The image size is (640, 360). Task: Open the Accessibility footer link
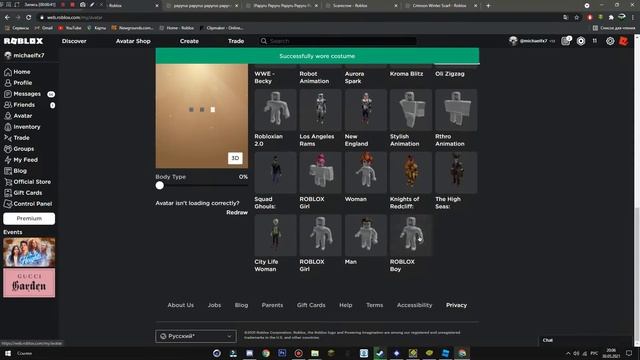click(414, 305)
